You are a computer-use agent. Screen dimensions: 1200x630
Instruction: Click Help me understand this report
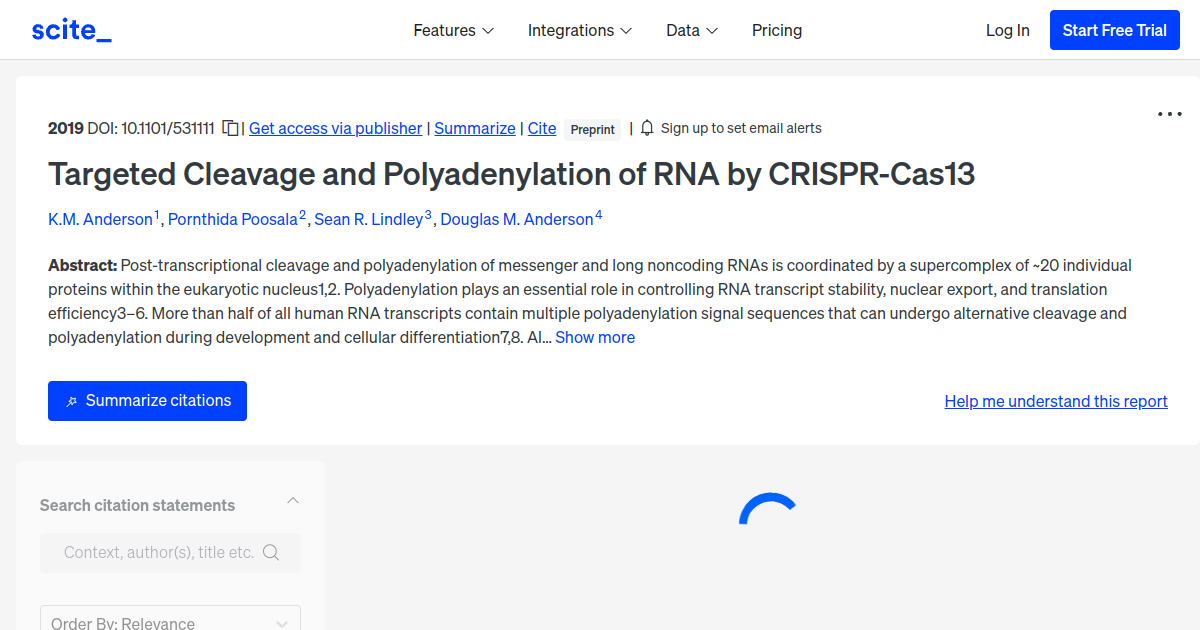point(1056,401)
